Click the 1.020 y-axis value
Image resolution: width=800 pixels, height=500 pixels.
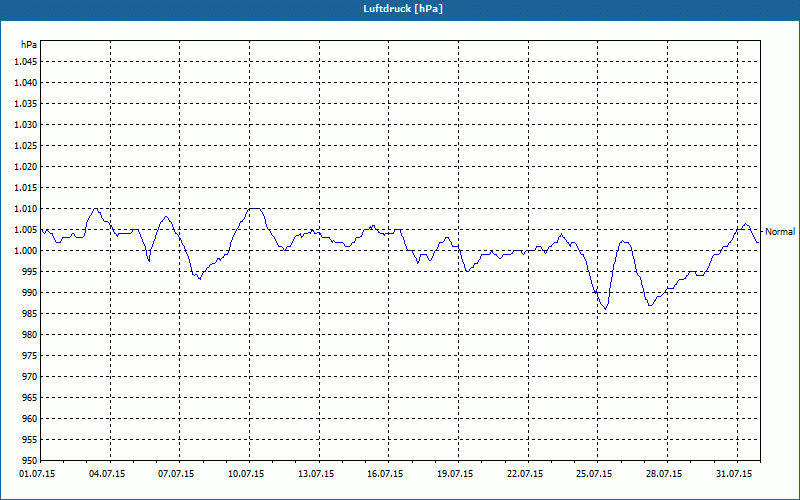click(x=26, y=167)
